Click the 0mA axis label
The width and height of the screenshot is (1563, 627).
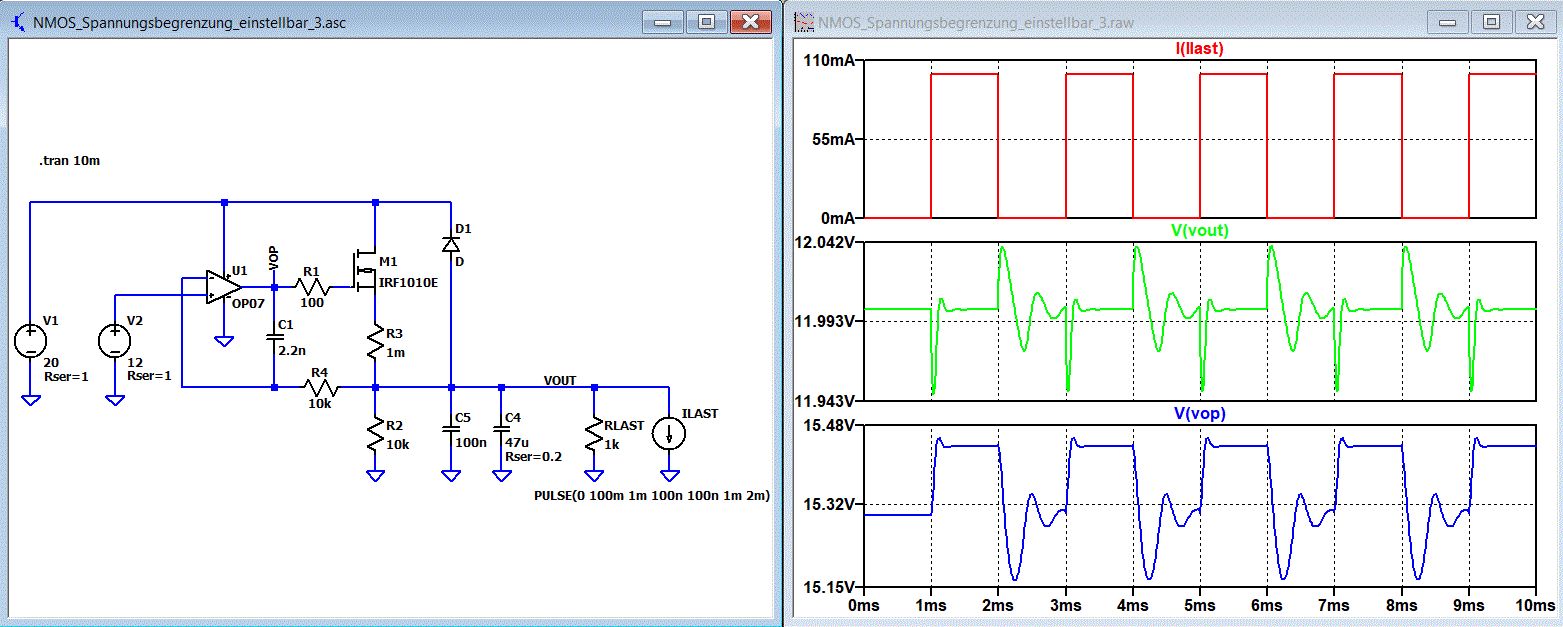pyautogui.click(x=837, y=217)
